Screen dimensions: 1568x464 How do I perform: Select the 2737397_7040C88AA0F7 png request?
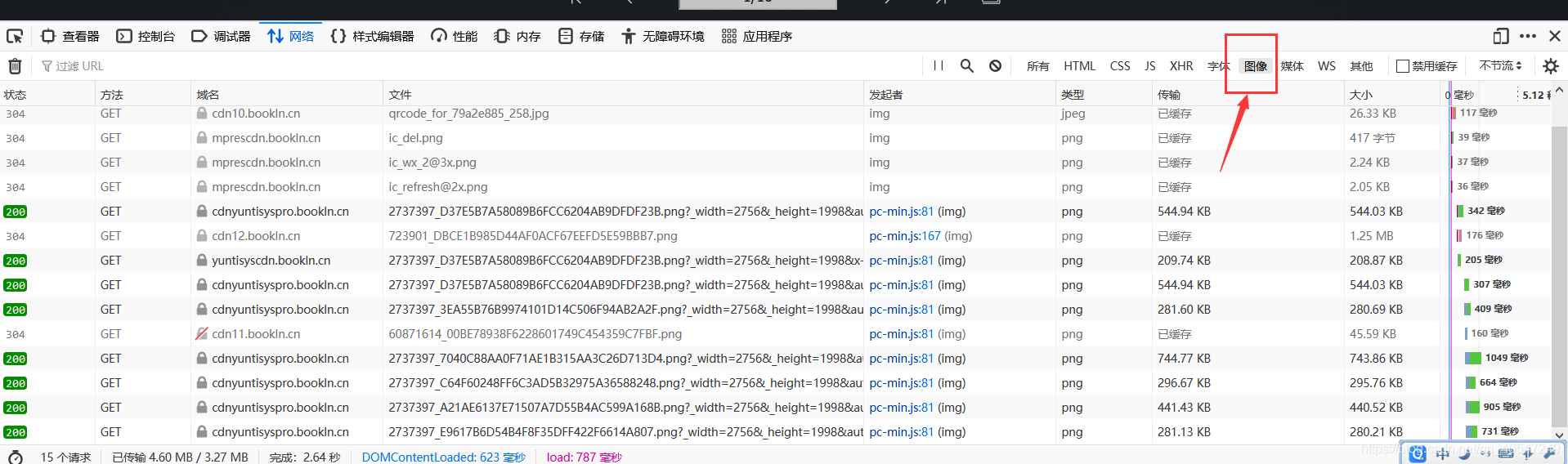(625, 359)
